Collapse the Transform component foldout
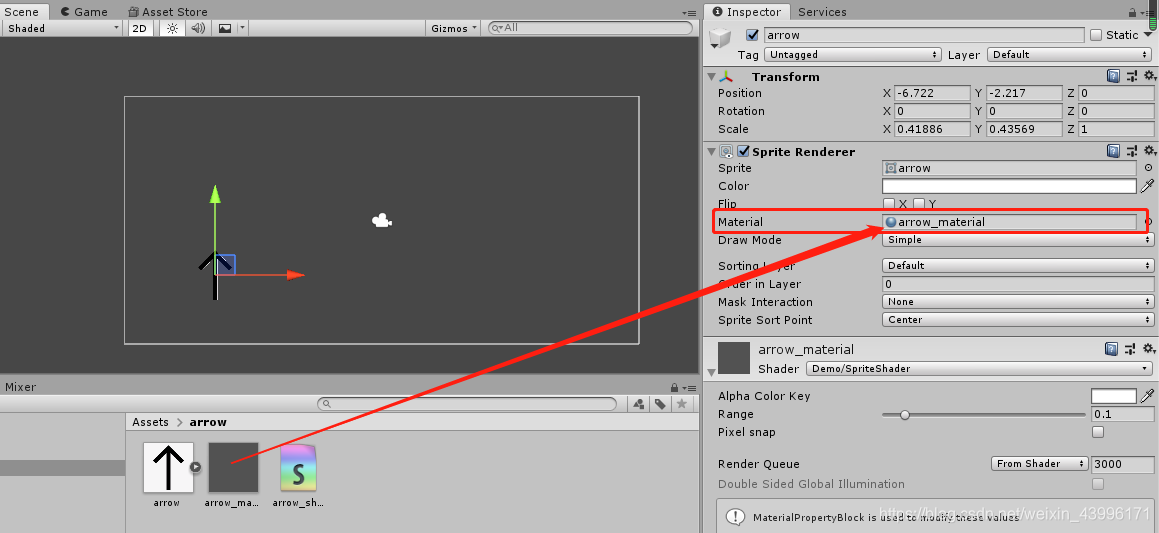Viewport: 1159px width, 533px height. point(711,76)
